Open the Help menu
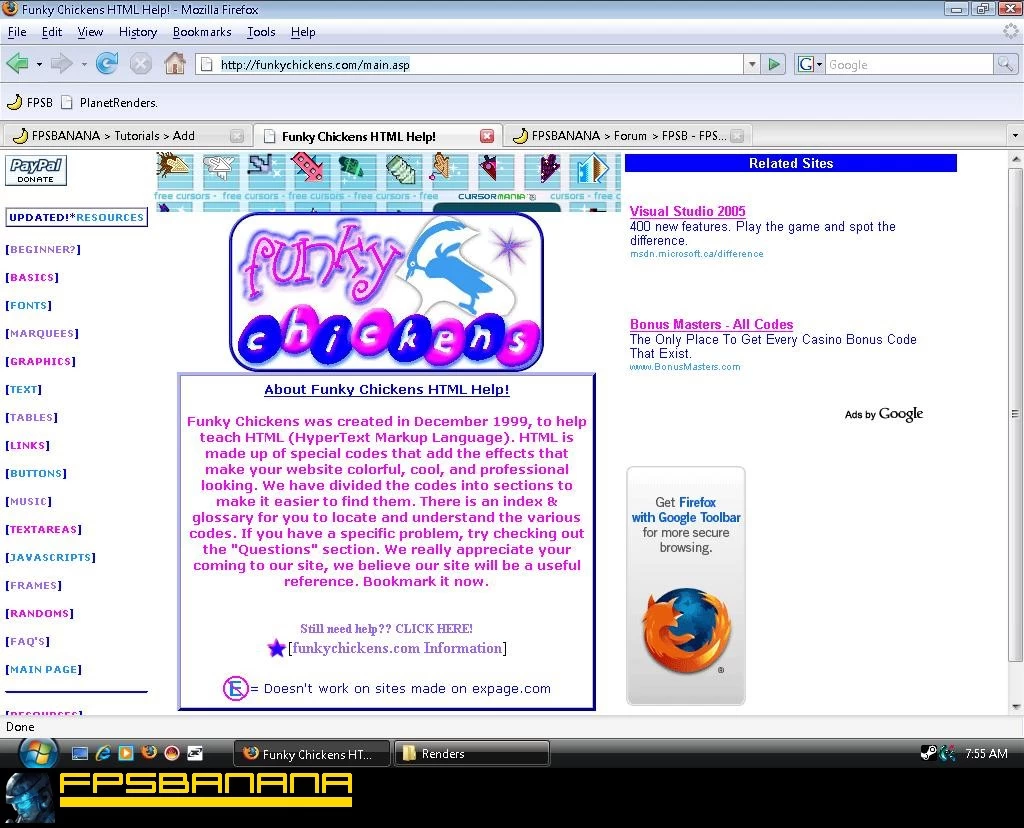The height and width of the screenshot is (828, 1024). pyautogui.click(x=303, y=32)
